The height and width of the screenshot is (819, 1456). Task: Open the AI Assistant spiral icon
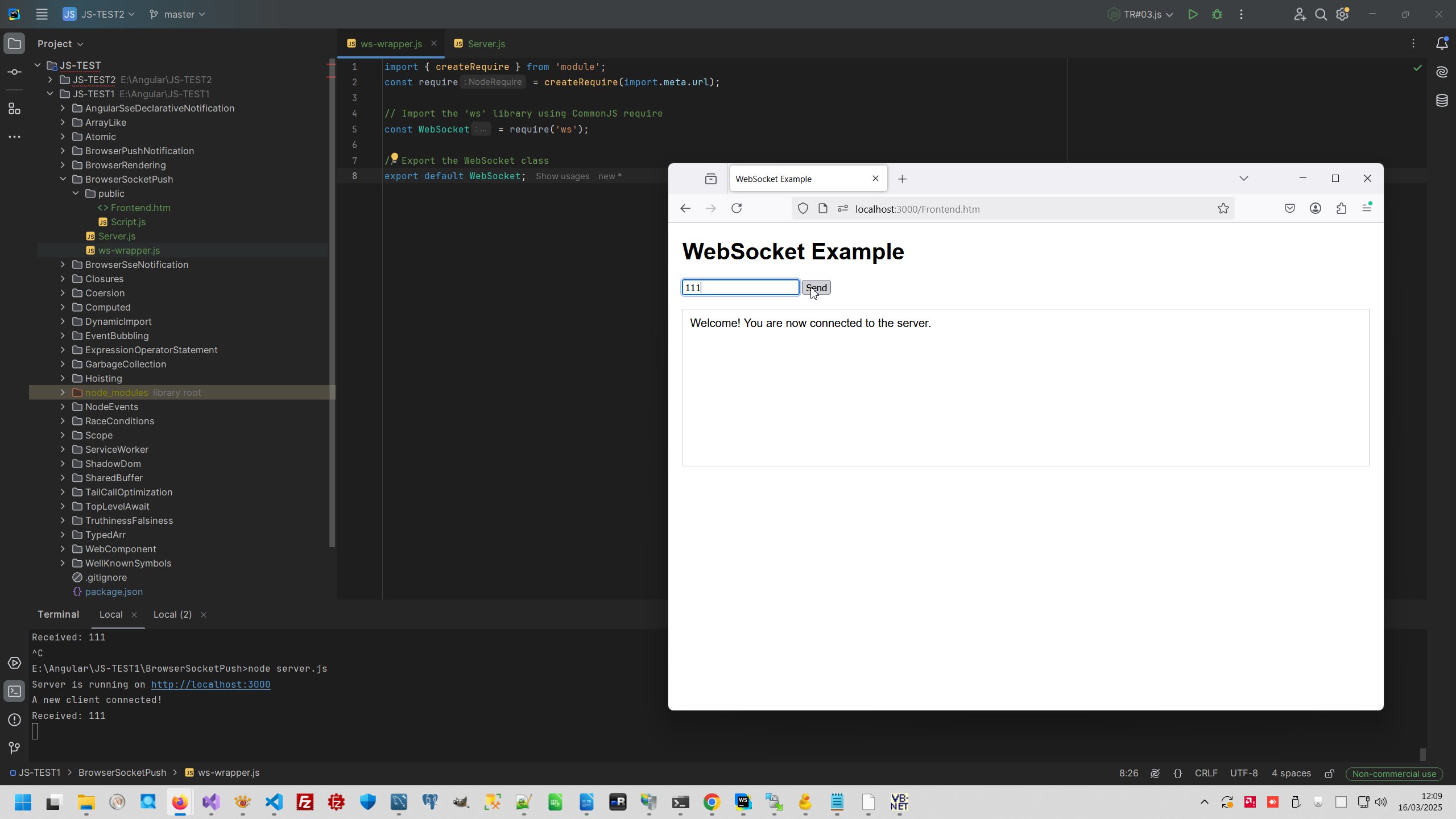coord(1442,72)
